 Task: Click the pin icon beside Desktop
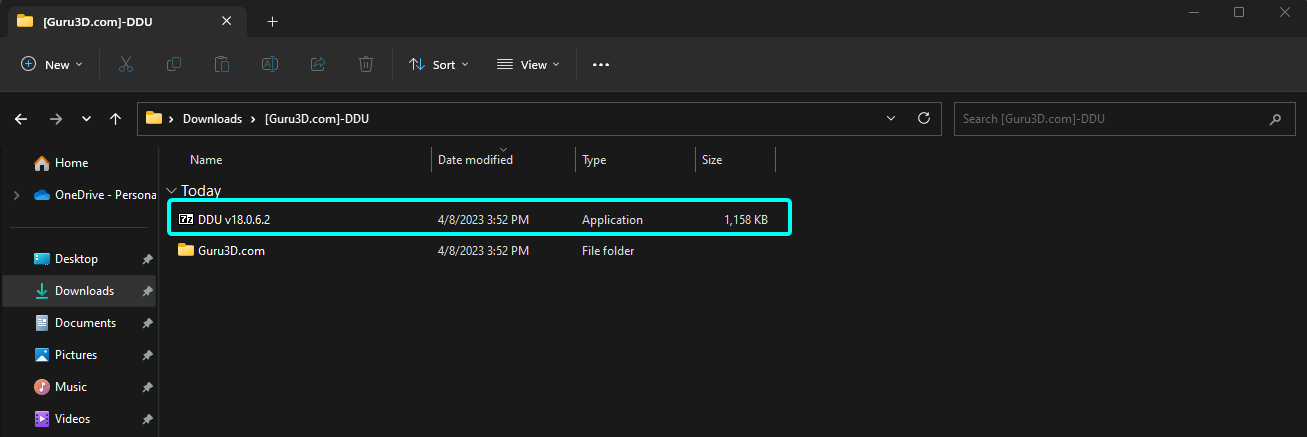(x=147, y=259)
